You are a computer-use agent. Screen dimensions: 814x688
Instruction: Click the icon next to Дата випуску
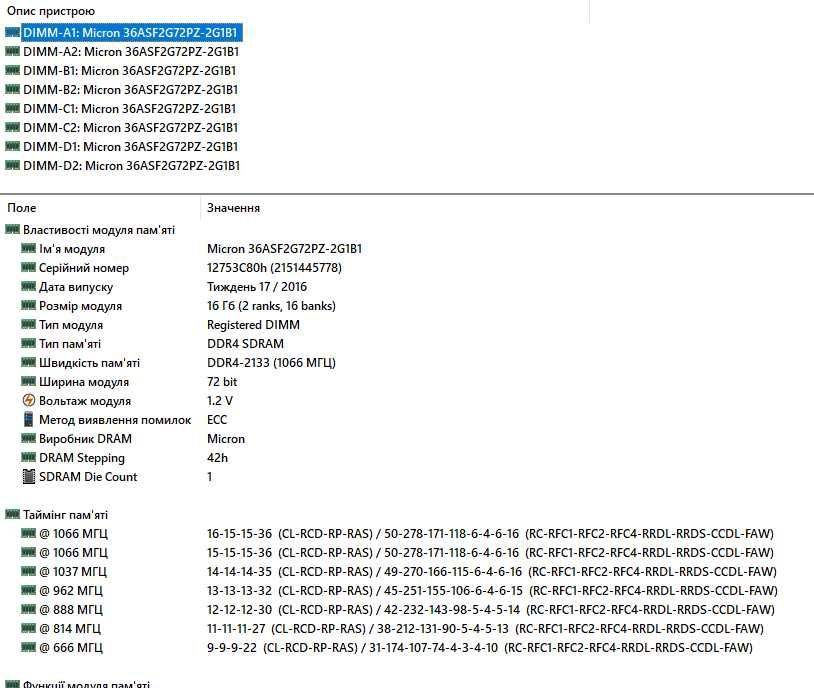pyautogui.click(x=29, y=287)
